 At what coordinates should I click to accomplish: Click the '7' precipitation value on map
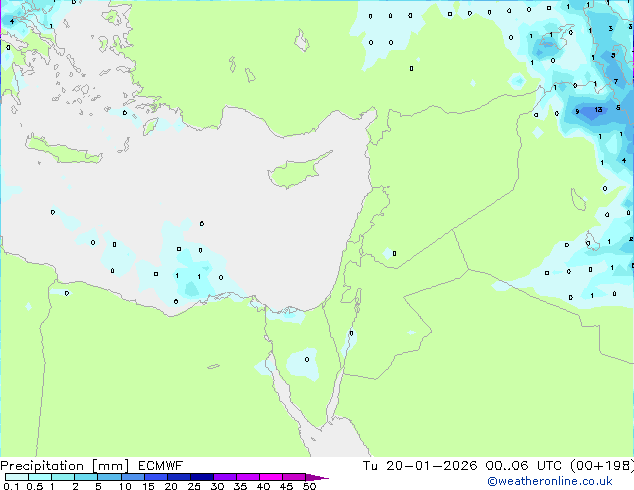(x=616, y=82)
